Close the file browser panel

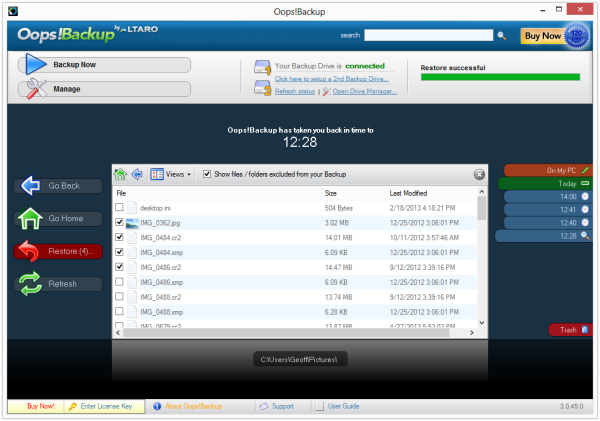click(479, 175)
